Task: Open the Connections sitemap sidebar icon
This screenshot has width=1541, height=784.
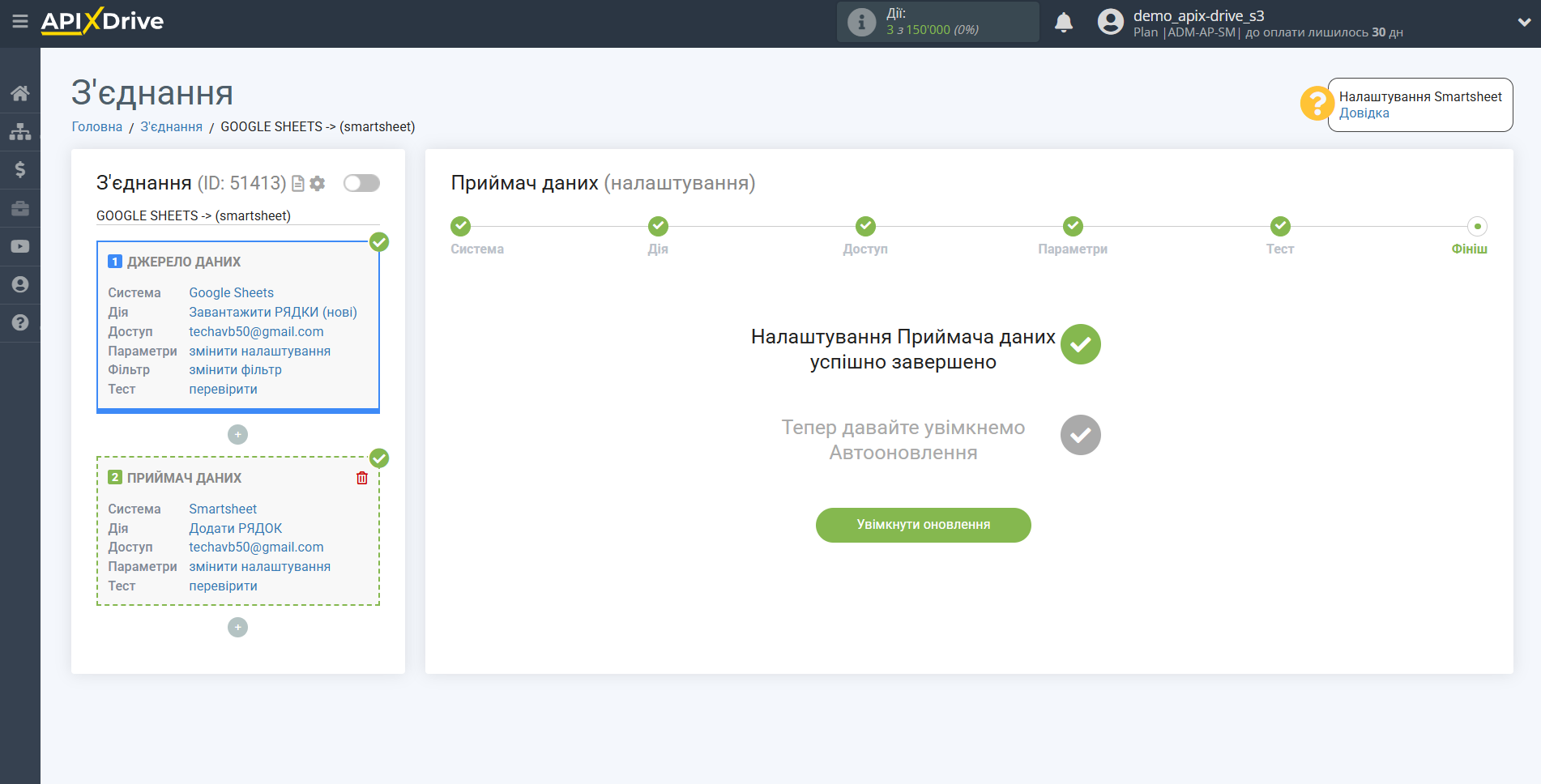Action: (20, 131)
